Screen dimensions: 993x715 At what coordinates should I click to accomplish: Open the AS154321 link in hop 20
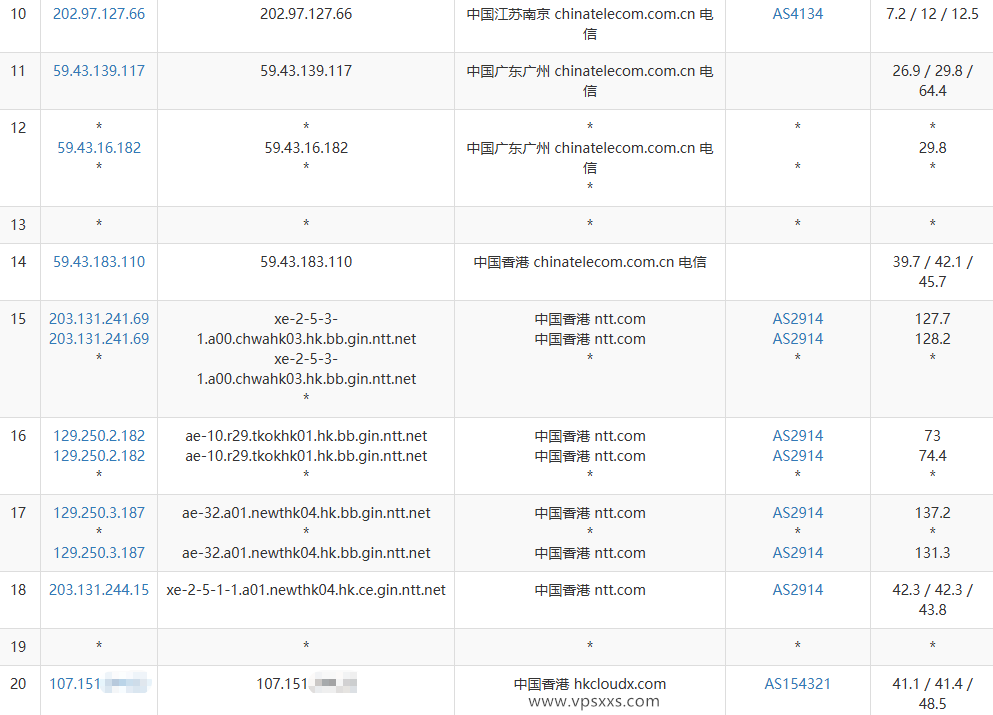point(797,684)
